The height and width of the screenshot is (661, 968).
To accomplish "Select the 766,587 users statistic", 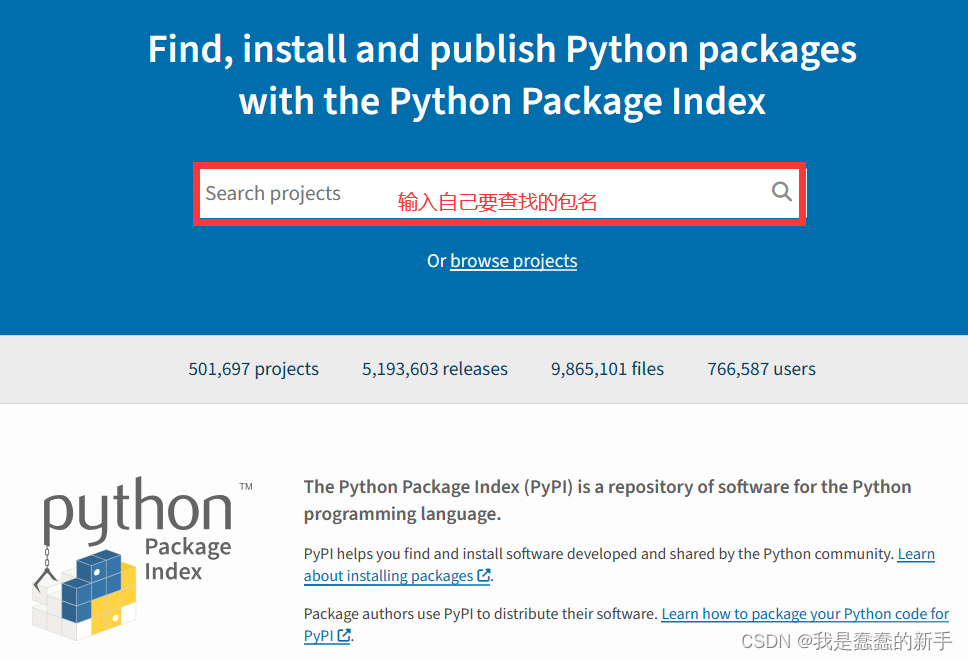I will (761, 369).
